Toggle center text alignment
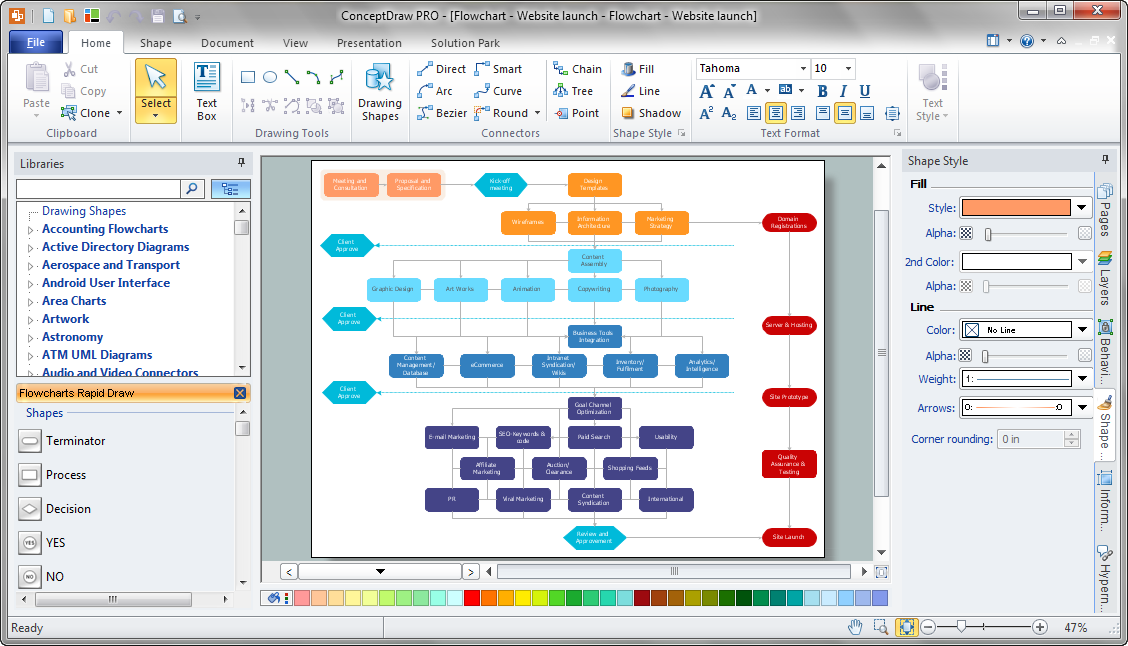This screenshot has width=1128, height=646. pyautogui.click(x=776, y=112)
